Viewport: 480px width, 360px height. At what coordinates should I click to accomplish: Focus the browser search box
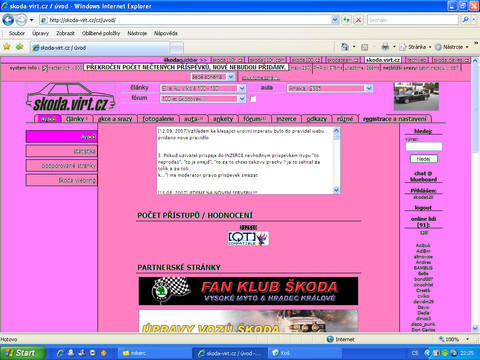[x=413, y=20]
